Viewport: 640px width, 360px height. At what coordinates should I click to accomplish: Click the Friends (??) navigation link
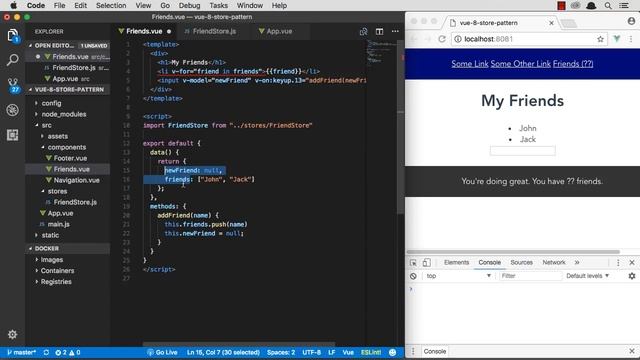573,64
